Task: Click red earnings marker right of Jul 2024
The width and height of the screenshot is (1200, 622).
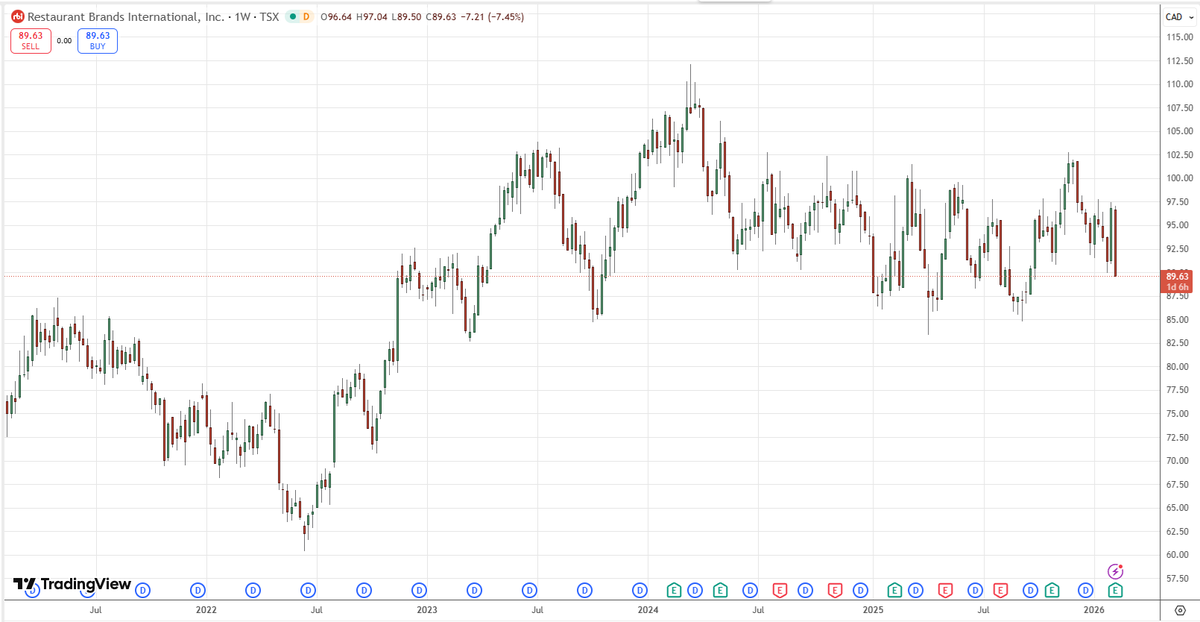Action: (780, 591)
